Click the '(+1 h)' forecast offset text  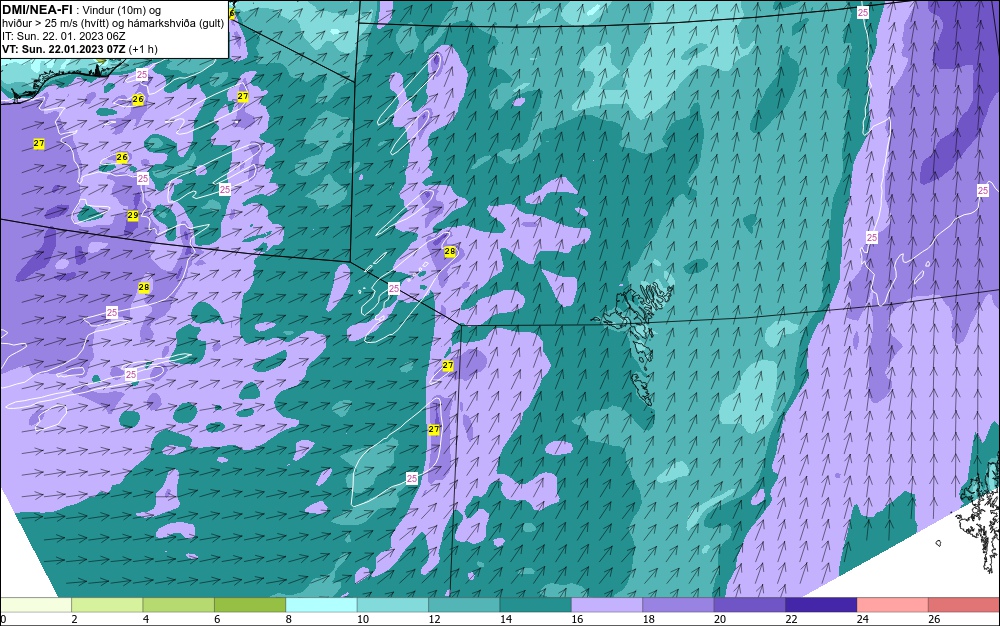pyautogui.click(x=143, y=49)
